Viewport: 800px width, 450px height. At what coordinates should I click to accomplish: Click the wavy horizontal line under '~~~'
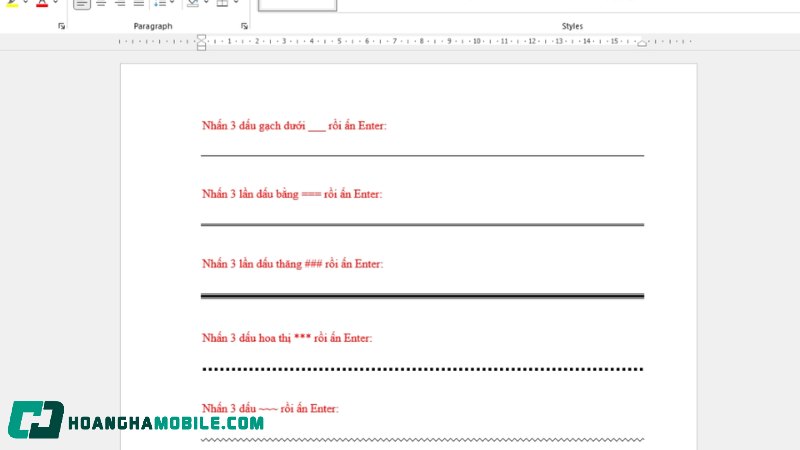coord(422,439)
